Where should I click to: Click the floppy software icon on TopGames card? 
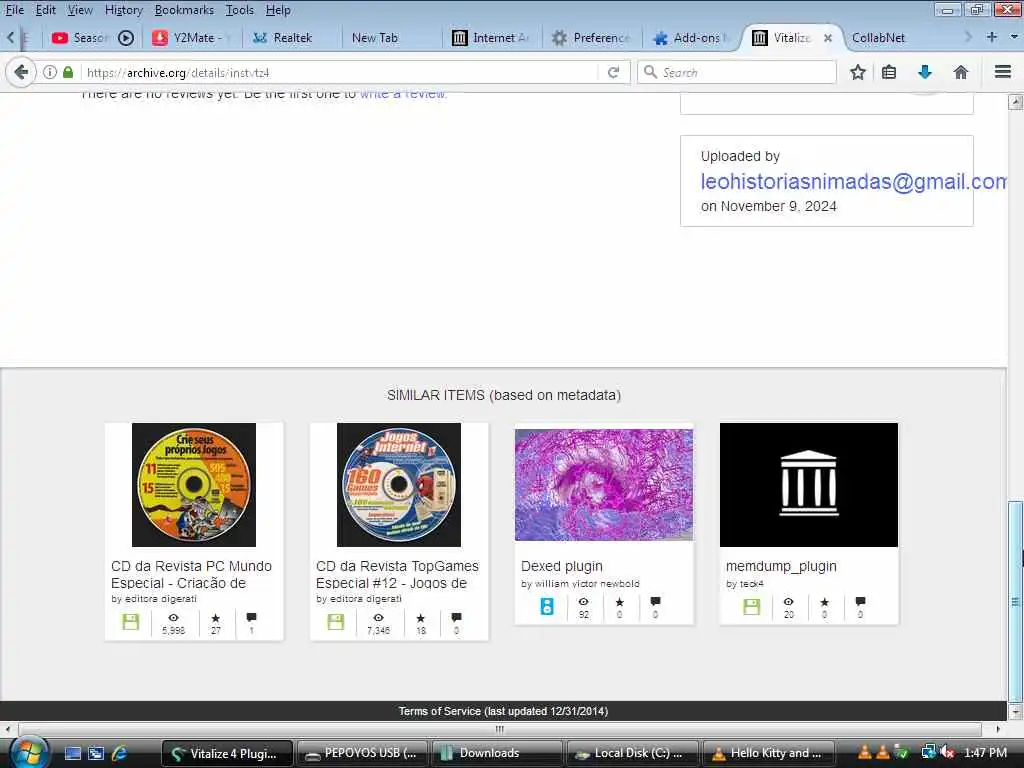[336, 622]
